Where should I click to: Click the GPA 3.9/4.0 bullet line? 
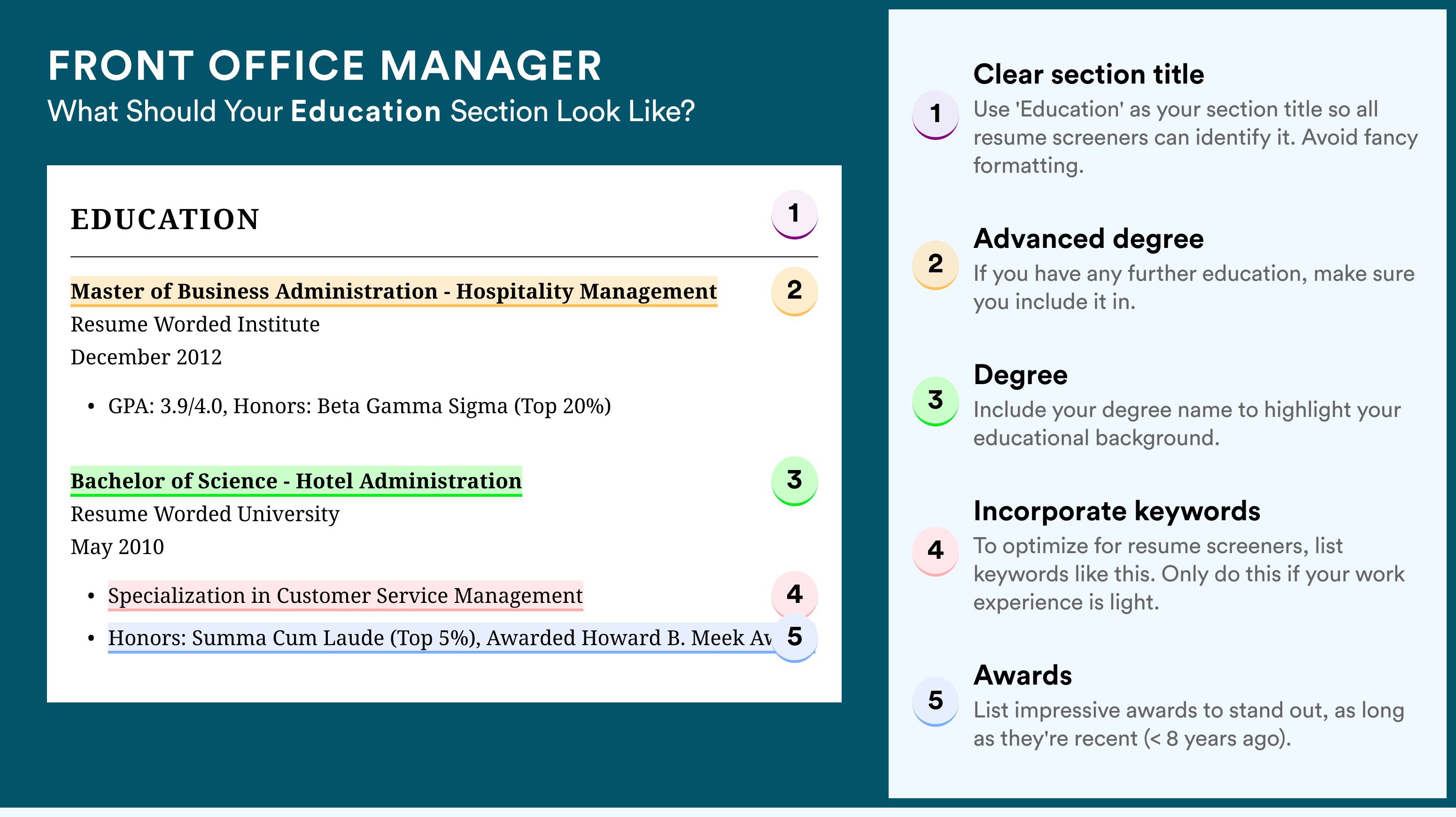[x=359, y=406]
